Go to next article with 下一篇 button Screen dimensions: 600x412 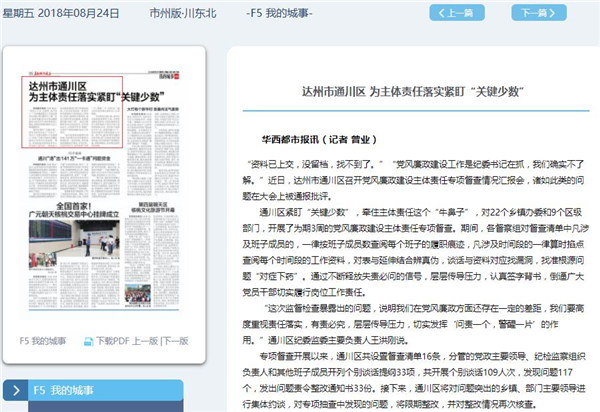point(539,13)
